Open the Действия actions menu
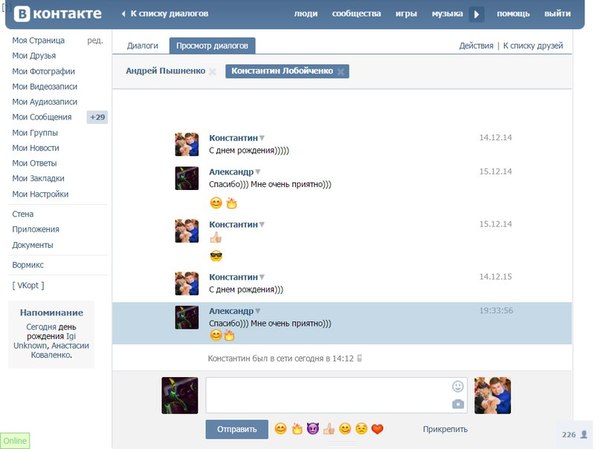The height and width of the screenshot is (449, 600). (x=475, y=45)
